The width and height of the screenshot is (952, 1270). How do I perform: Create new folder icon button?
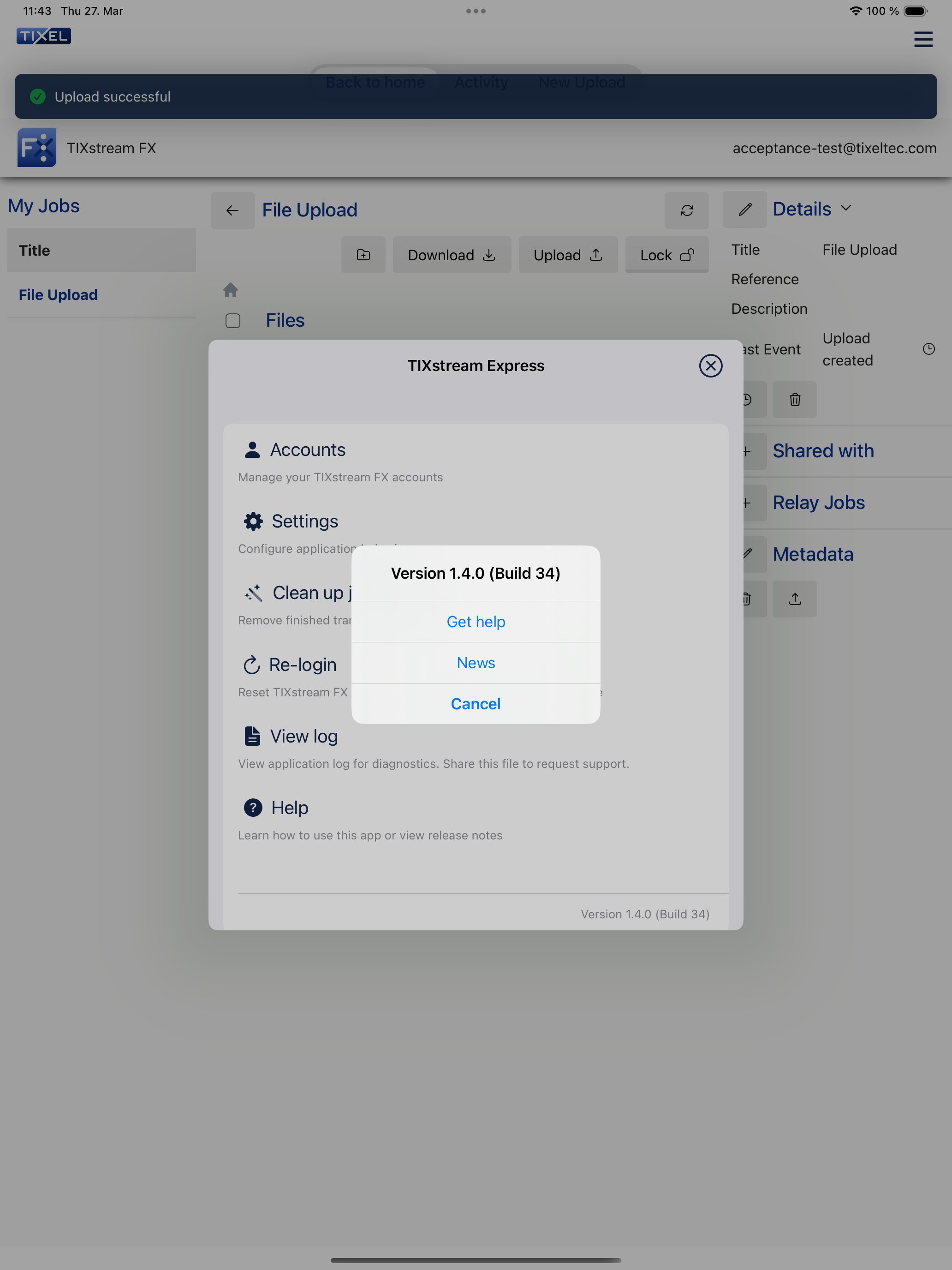363,255
